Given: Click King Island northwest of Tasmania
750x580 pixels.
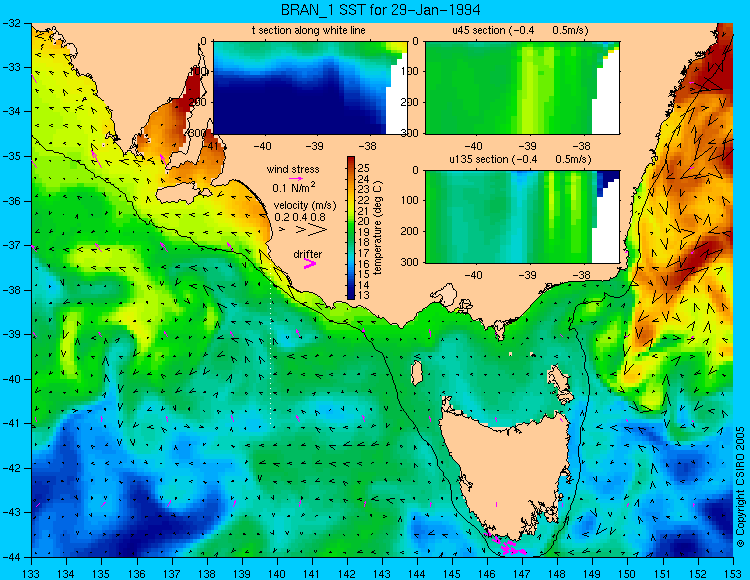Looking at the screenshot, I should click(417, 373).
